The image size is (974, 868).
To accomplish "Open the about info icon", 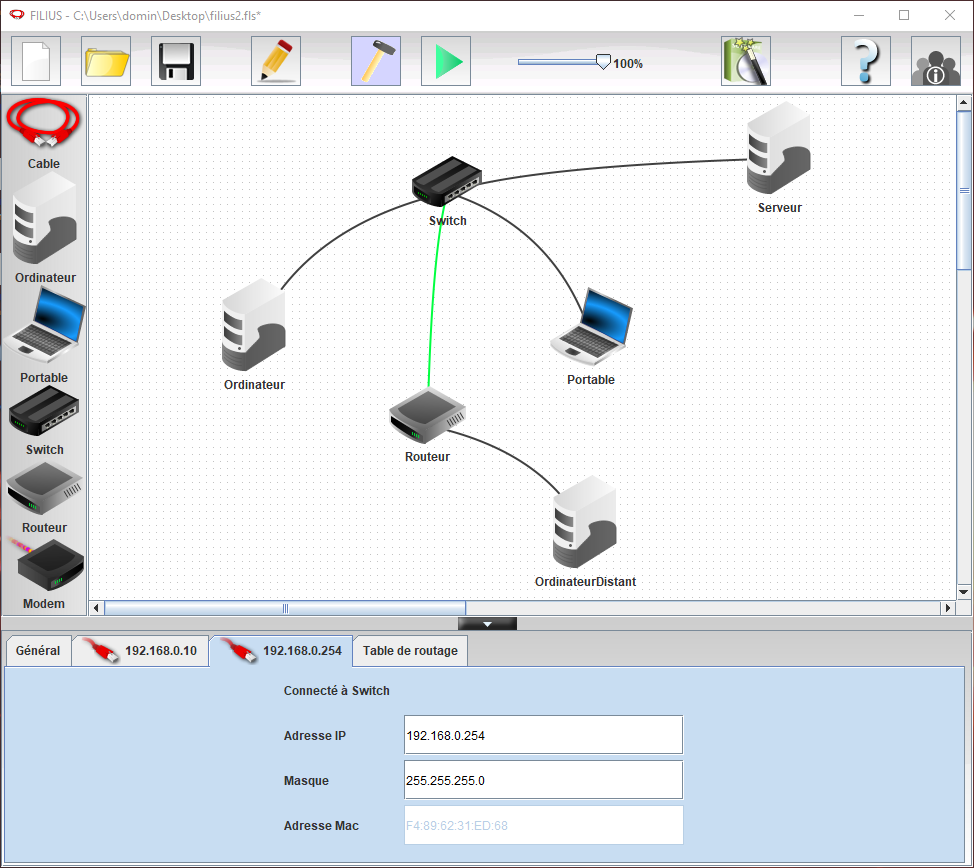I will (936, 61).
